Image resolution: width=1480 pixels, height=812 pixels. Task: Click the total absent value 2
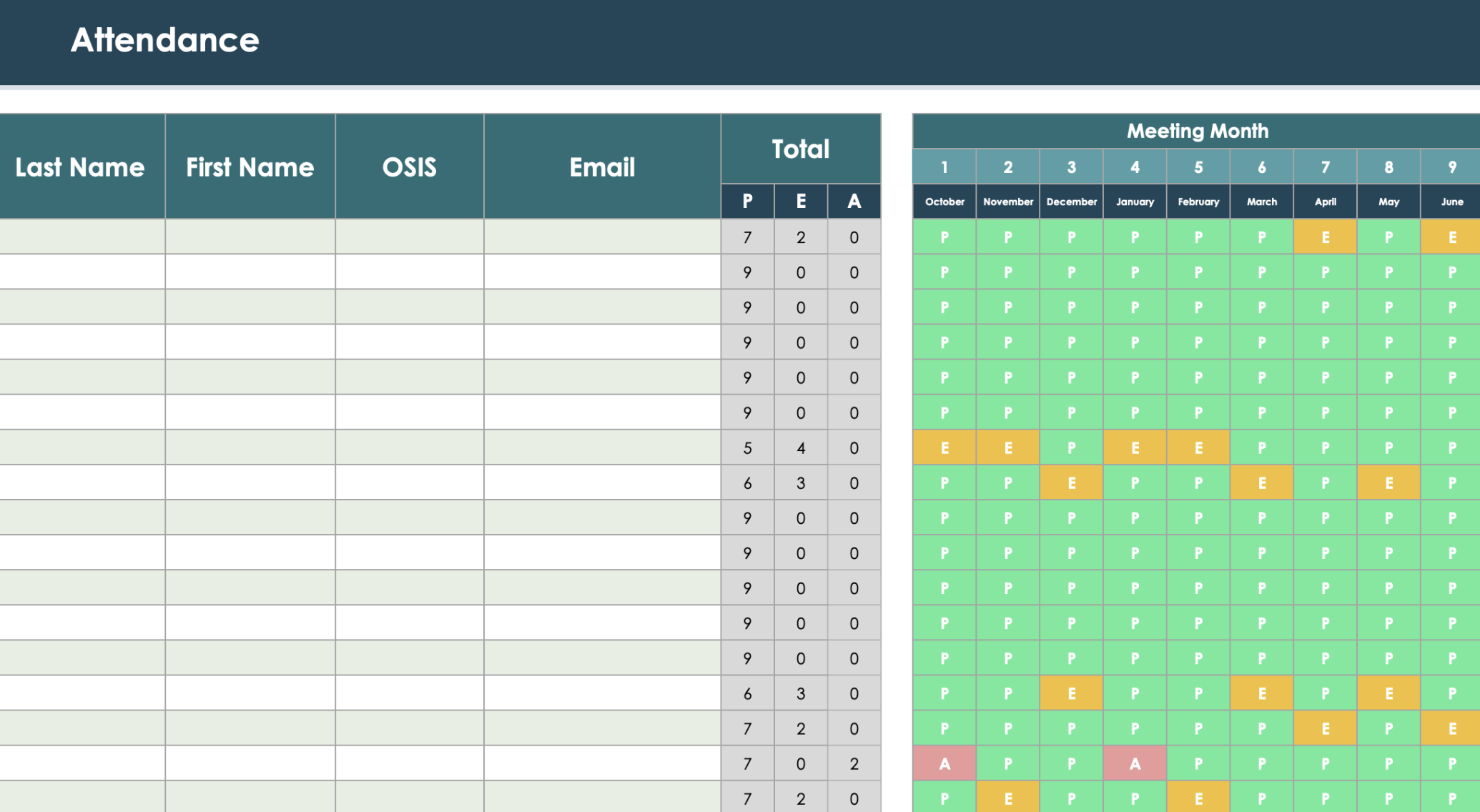854,763
